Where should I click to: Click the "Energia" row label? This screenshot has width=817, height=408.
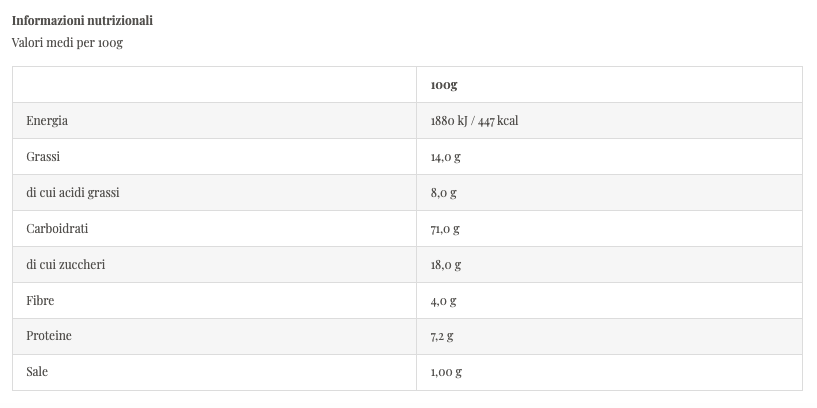(x=47, y=121)
